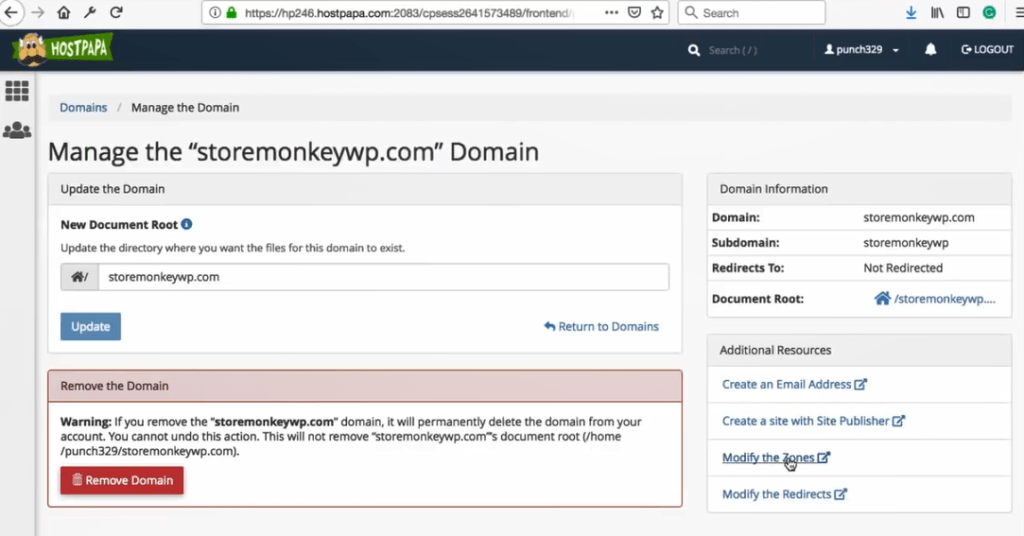
Task: Bookmark this page with the star icon
Action: click(x=657, y=12)
